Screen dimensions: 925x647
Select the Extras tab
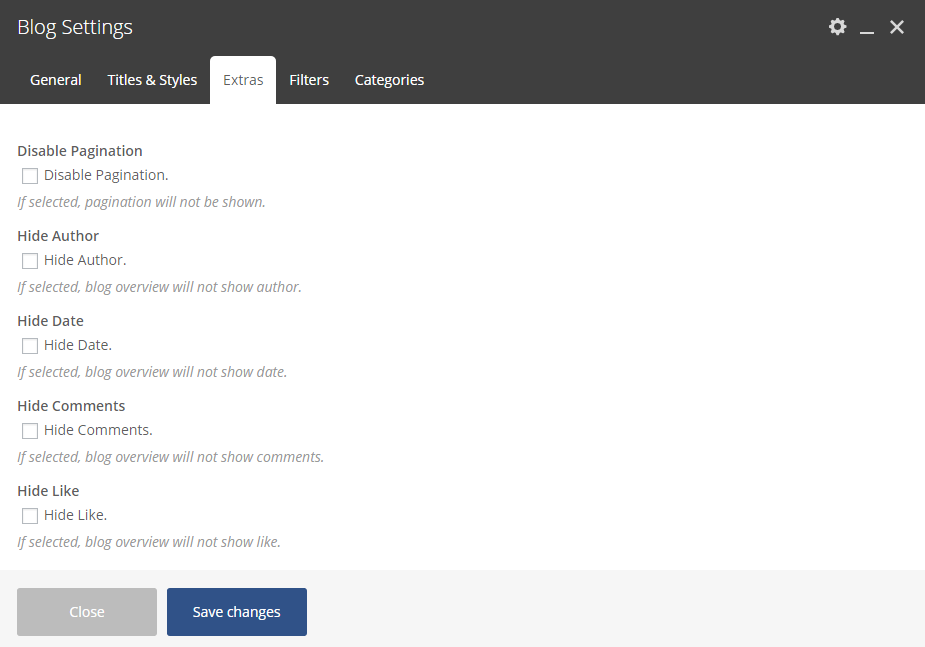(243, 80)
